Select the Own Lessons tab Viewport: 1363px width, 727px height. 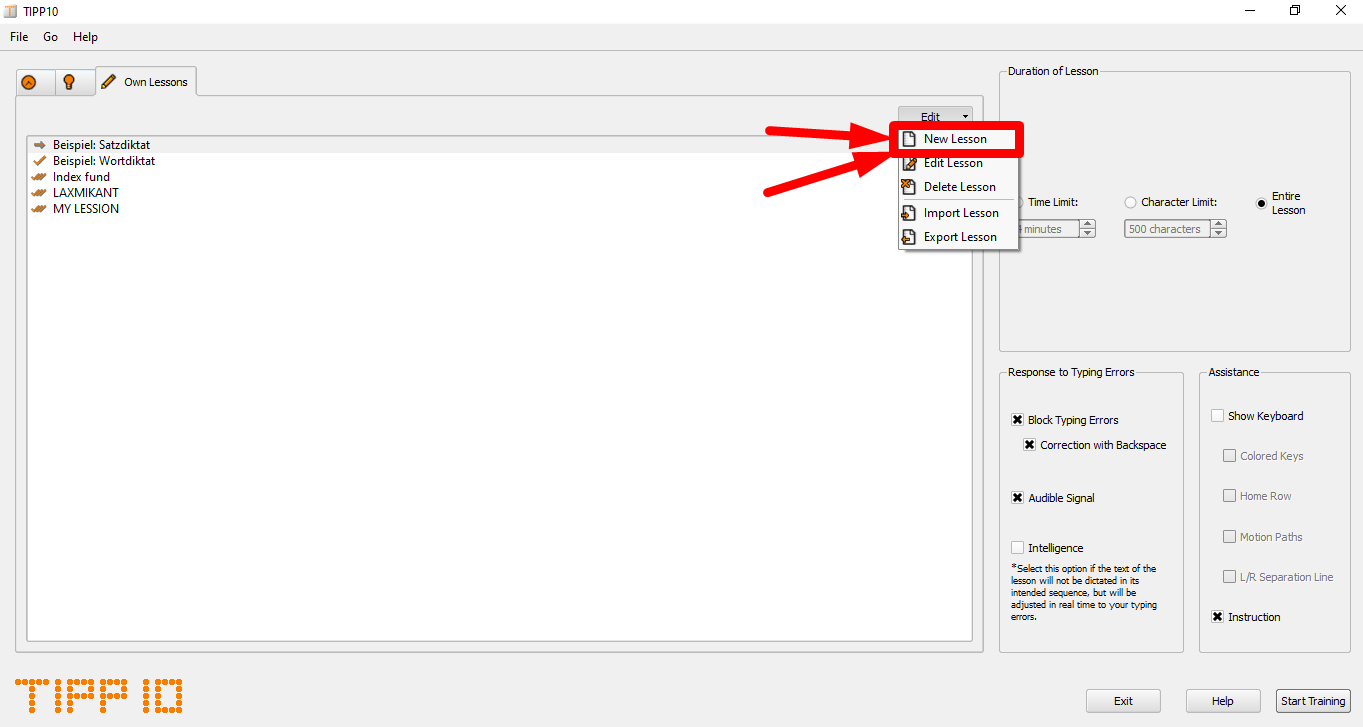(x=145, y=82)
